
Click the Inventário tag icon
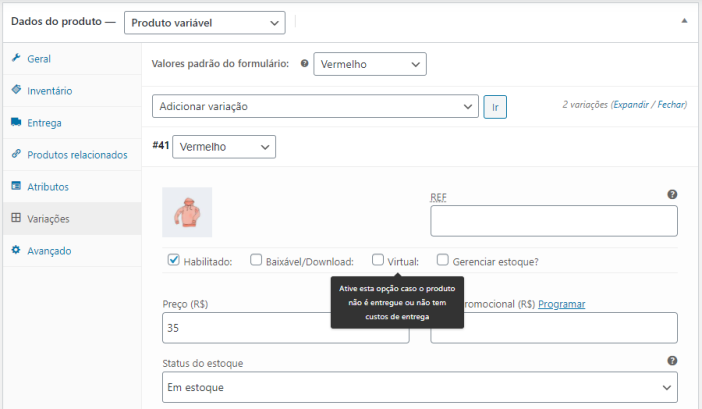[x=16, y=91]
